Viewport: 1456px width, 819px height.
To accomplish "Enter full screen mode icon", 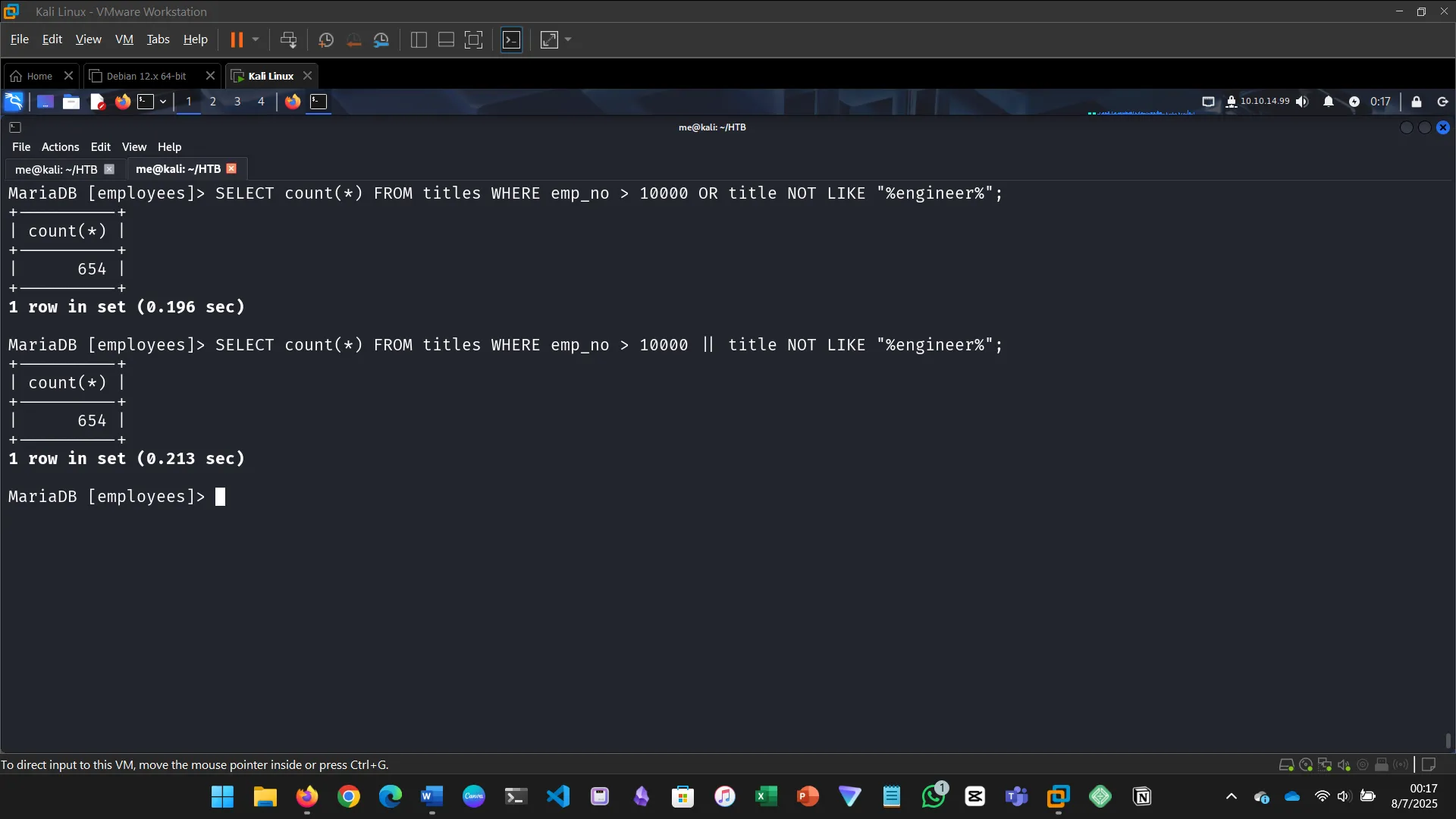I will (x=473, y=39).
